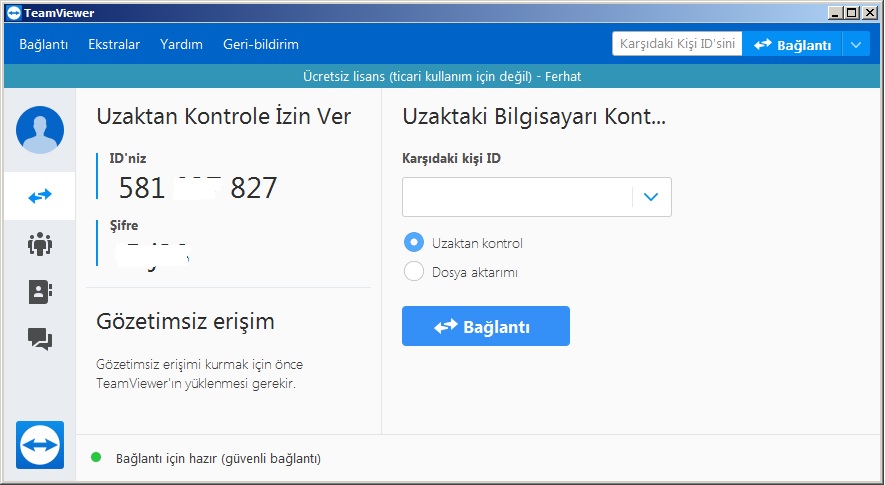Screen dimensions: 885x485
Task: Click the Bağlantı için hazır status text
Action: 218,458
